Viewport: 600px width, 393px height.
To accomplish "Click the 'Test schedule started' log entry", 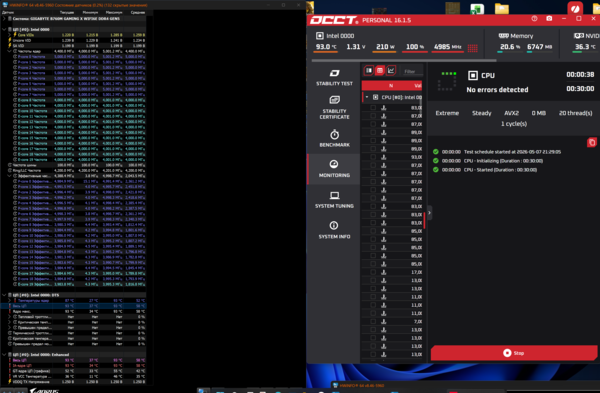I will click(512, 152).
